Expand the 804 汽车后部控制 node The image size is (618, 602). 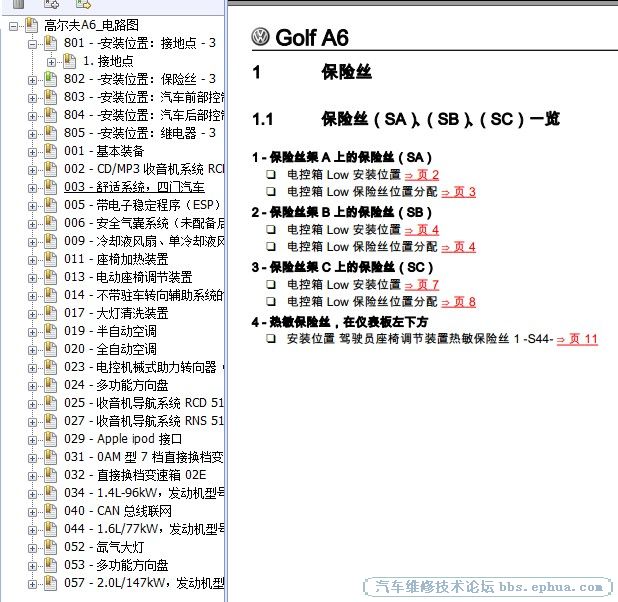pyautogui.click(x=33, y=116)
